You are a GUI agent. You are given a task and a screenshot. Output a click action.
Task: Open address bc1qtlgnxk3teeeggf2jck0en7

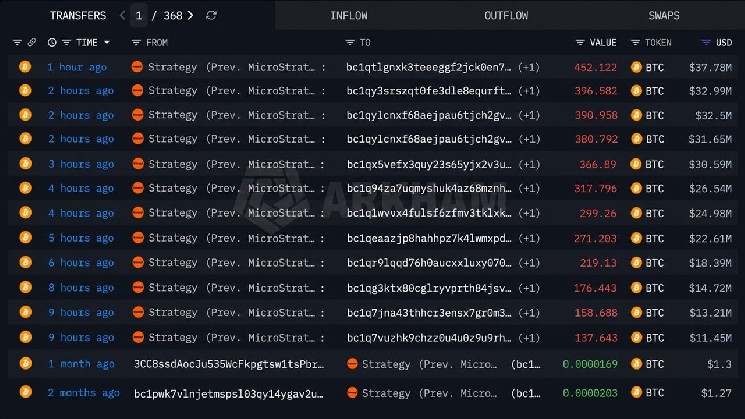[429, 67]
